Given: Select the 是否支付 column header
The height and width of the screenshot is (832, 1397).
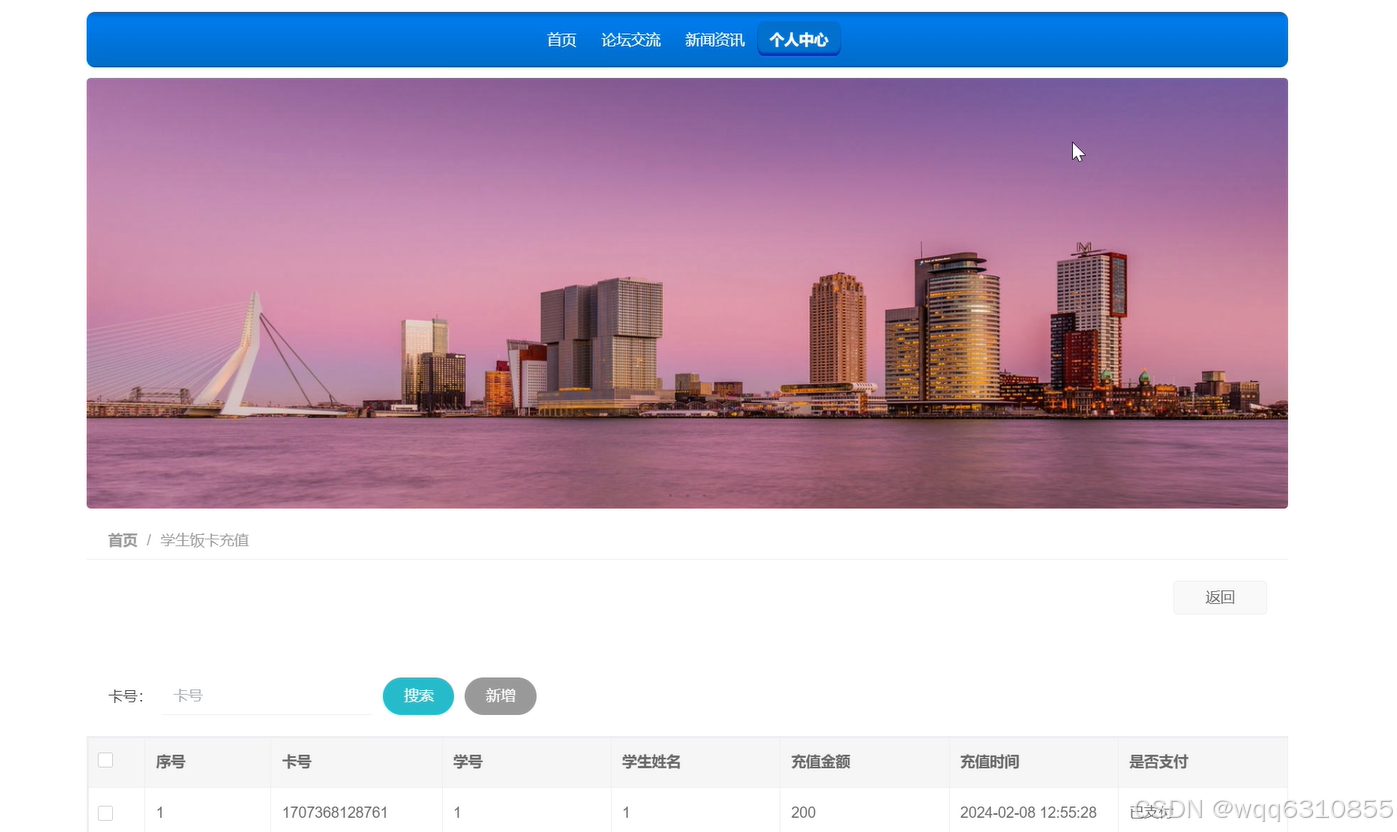Looking at the screenshot, I should 1158,761.
